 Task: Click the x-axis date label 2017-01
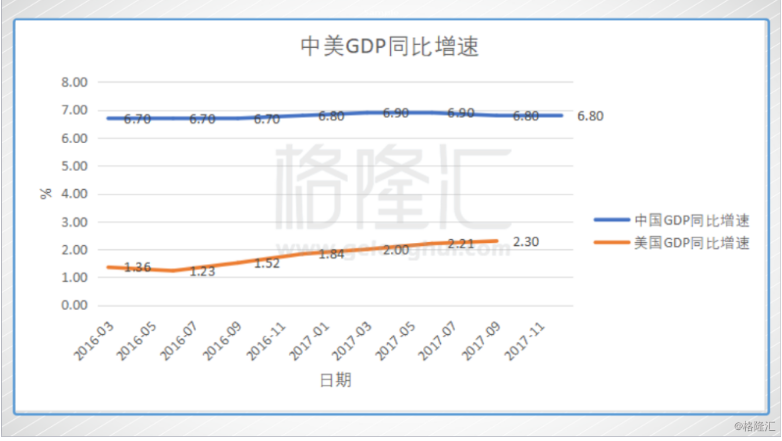pyautogui.click(x=309, y=341)
